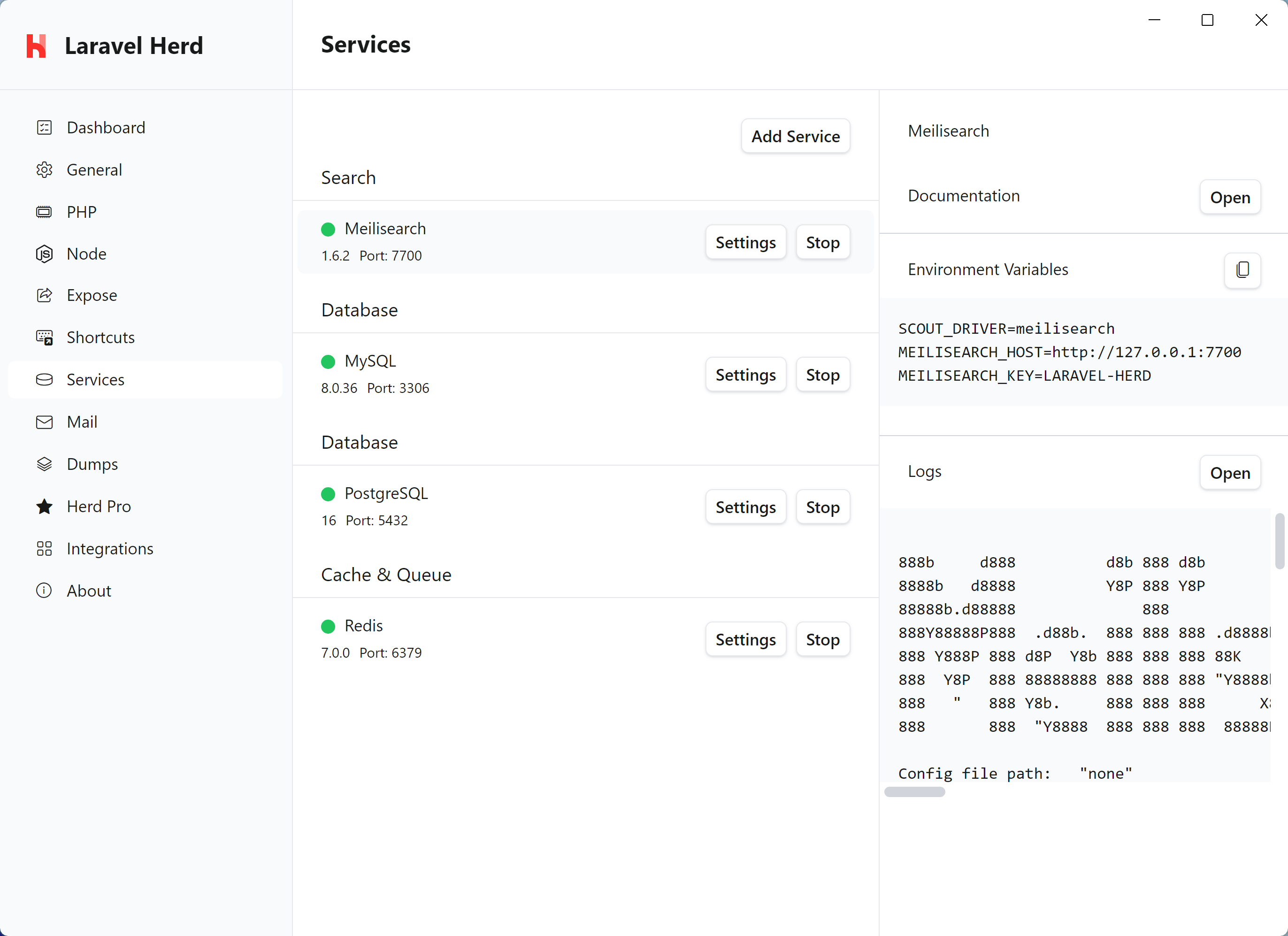Image resolution: width=1288 pixels, height=936 pixels.
Task: Stop the PostgreSQL service
Action: [822, 507]
